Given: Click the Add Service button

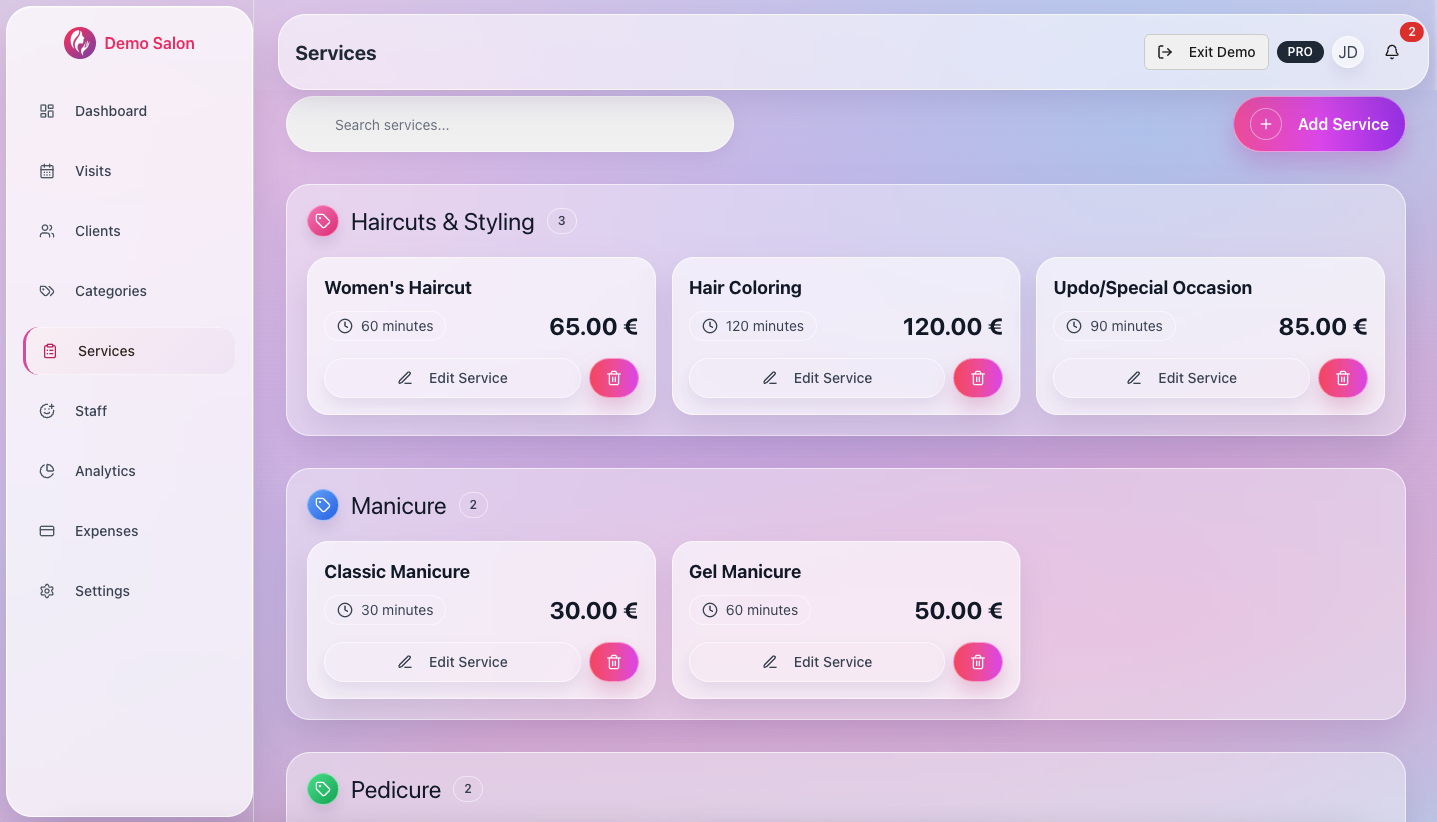Looking at the screenshot, I should click(x=1319, y=124).
